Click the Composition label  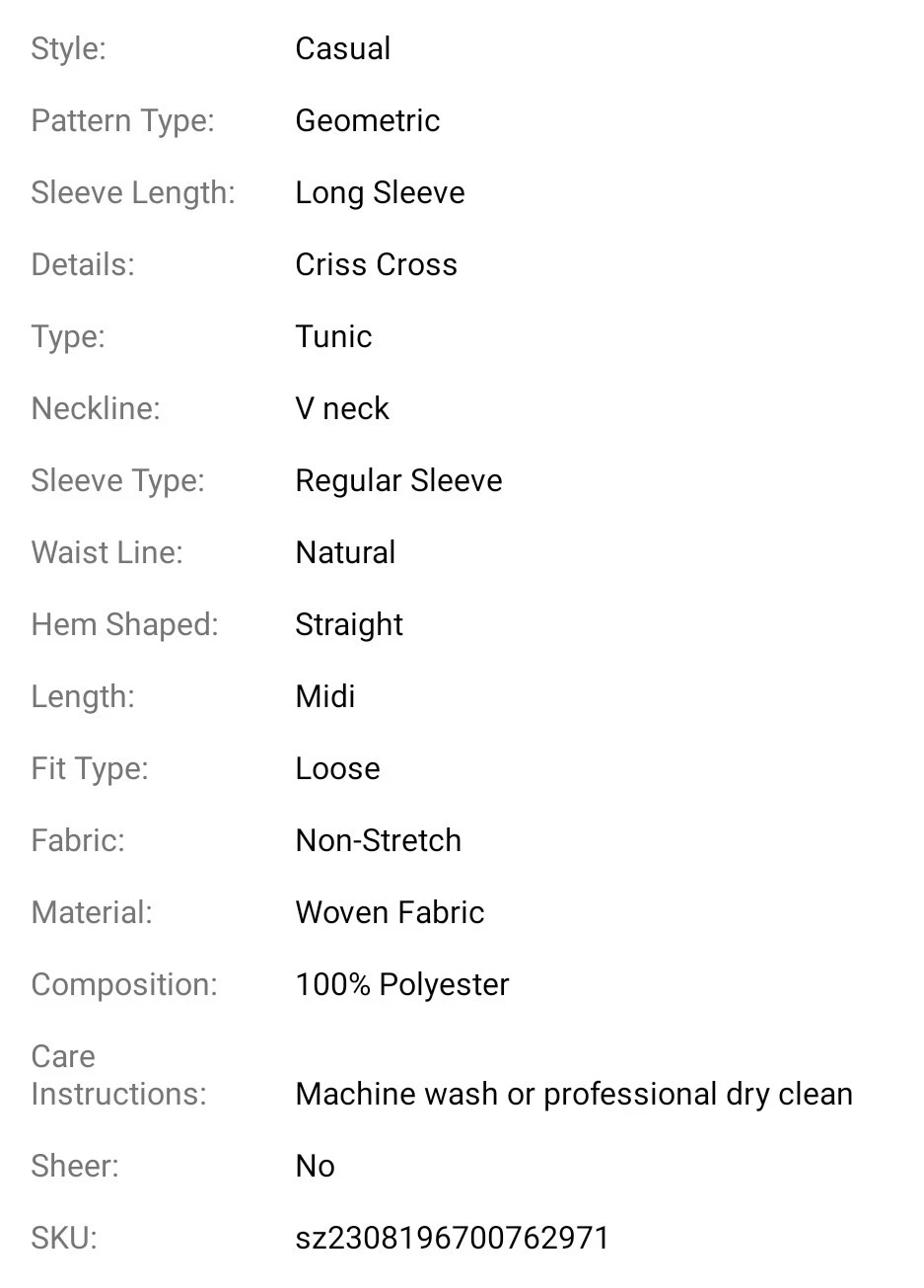pyautogui.click(x=123, y=984)
